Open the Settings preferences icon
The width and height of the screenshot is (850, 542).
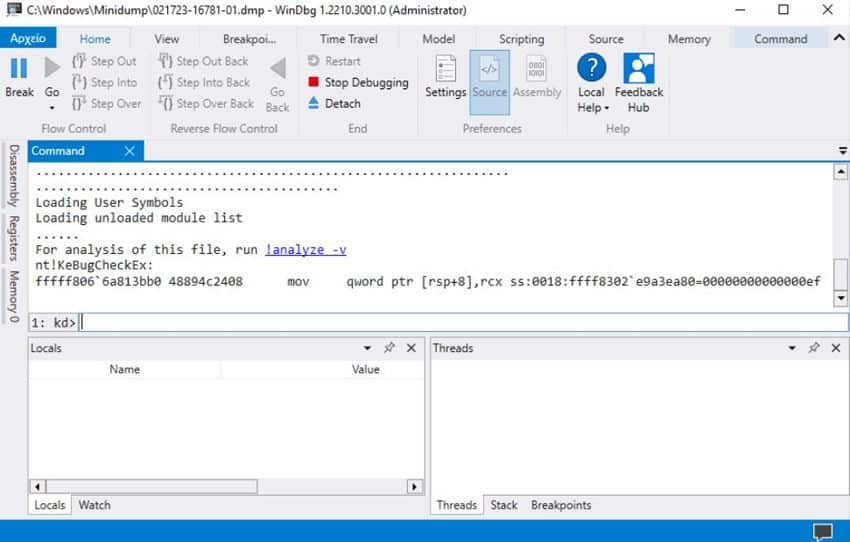click(446, 69)
